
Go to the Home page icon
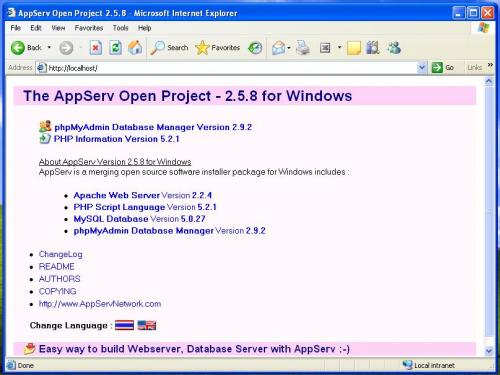(135, 48)
